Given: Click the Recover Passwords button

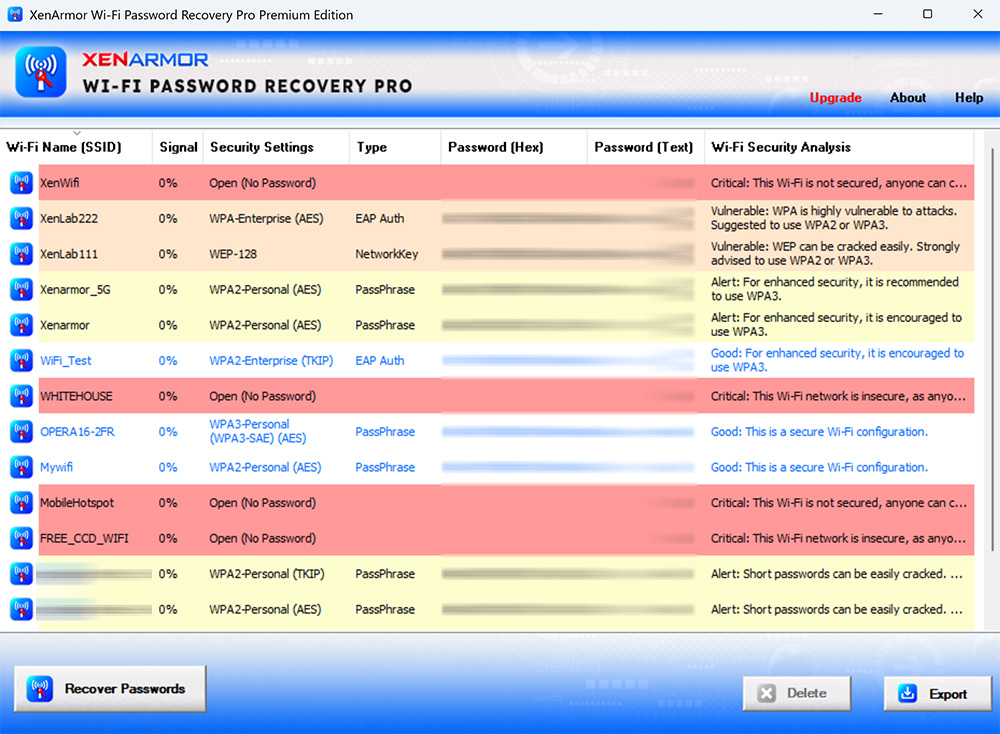Looking at the screenshot, I should point(110,689).
